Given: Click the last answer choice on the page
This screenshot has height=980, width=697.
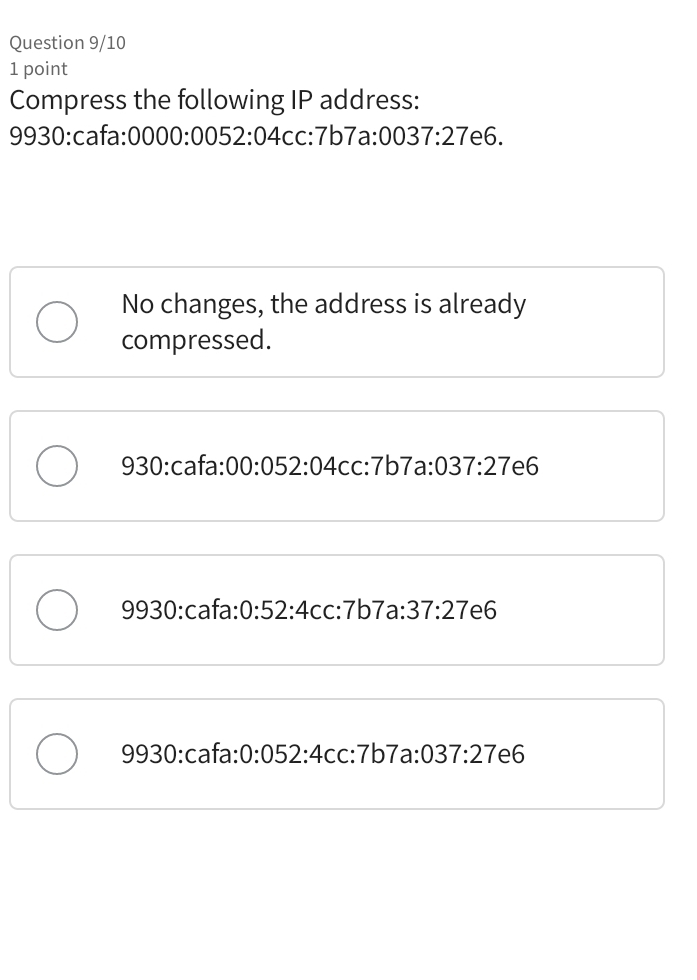Looking at the screenshot, I should point(336,753).
